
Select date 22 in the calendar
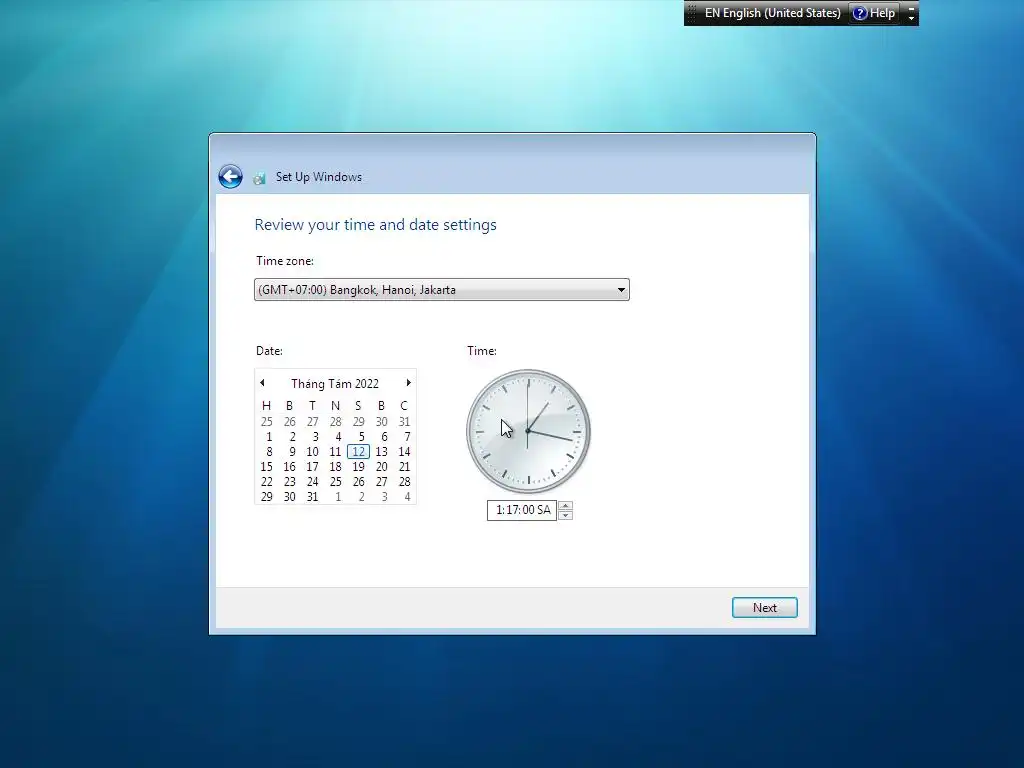(266, 482)
